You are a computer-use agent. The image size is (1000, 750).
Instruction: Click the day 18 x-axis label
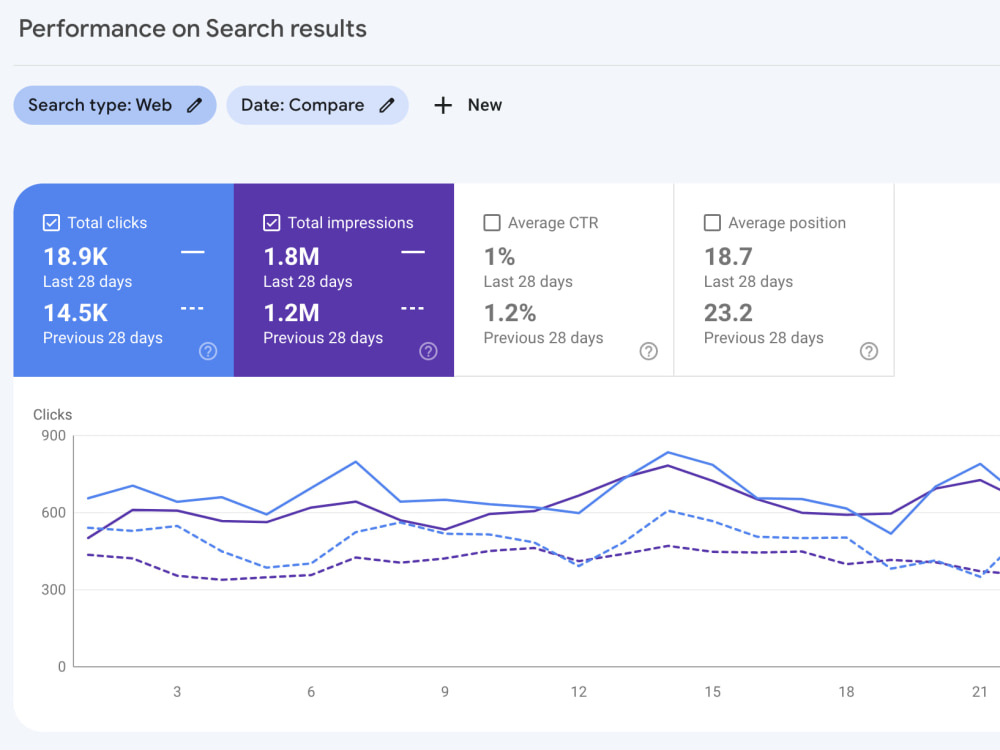846,692
